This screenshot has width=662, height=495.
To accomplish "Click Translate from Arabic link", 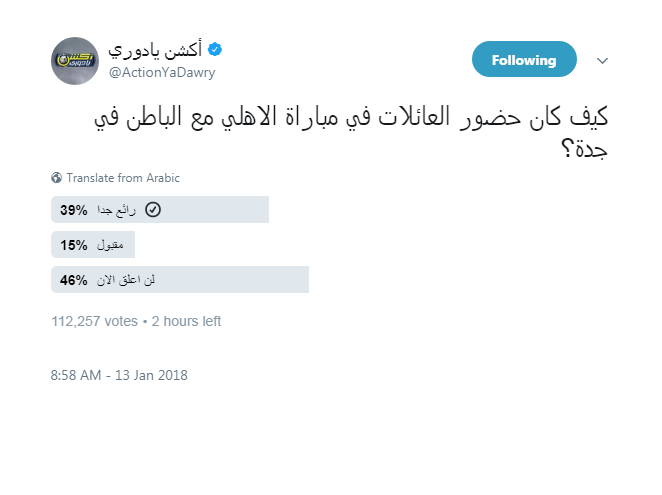I will [x=123, y=178].
